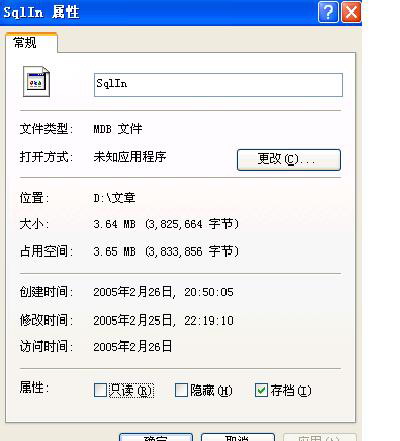Cancel using the 取消 button

238,437
